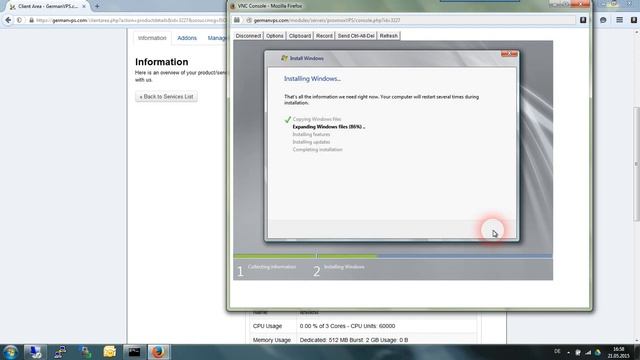Viewport: 640px width, 360px height.
Task: Click the 'Installing updates' step text
Action: (311, 142)
